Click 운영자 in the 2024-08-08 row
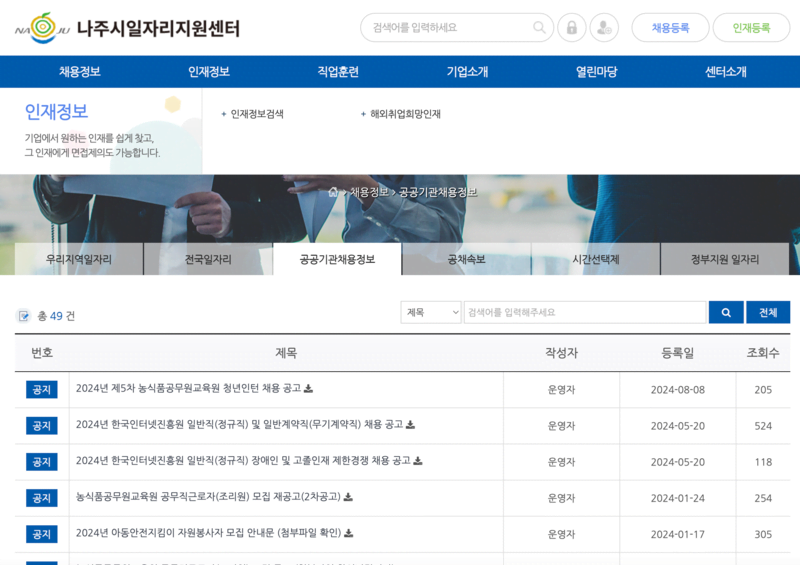 (x=561, y=390)
